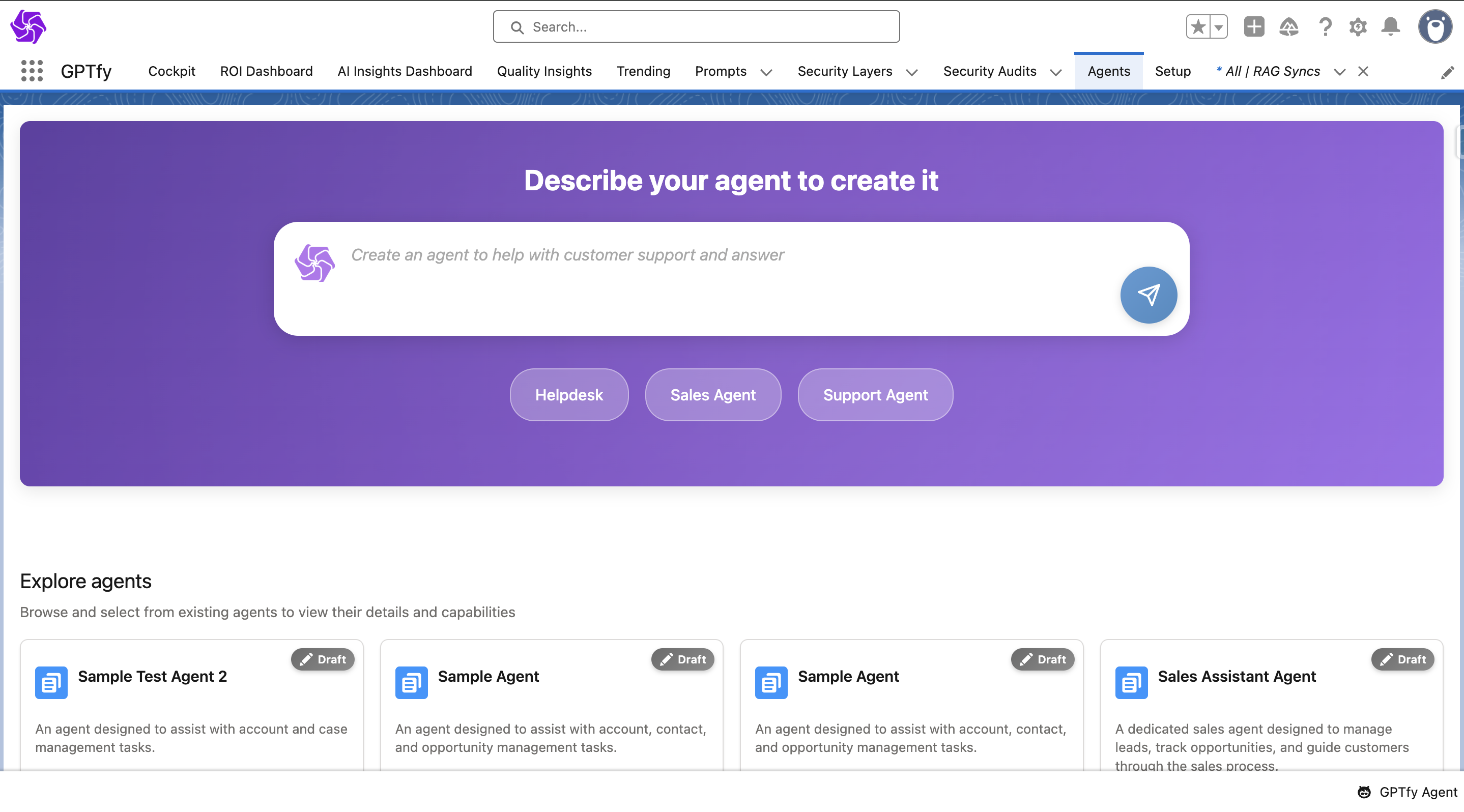Viewport: 1464px width, 812px height.
Task: Click the send agent description arrow button
Action: coord(1148,295)
